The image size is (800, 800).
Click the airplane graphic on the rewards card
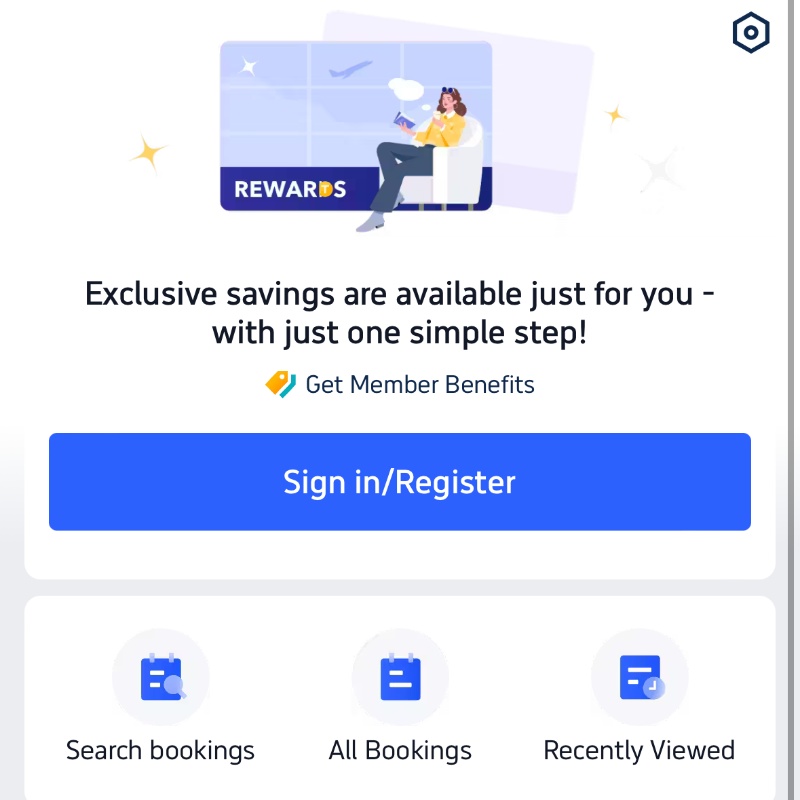(x=350, y=69)
